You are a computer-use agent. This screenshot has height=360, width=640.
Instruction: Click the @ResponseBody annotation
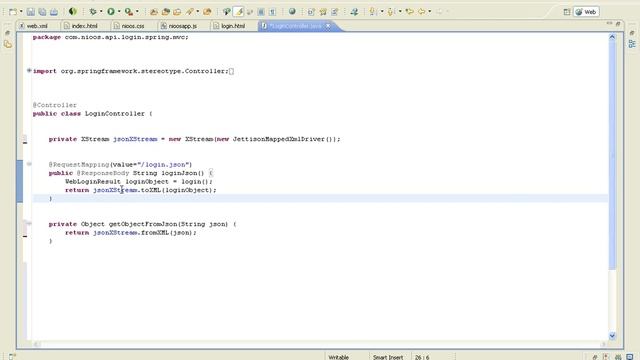click(x=103, y=173)
